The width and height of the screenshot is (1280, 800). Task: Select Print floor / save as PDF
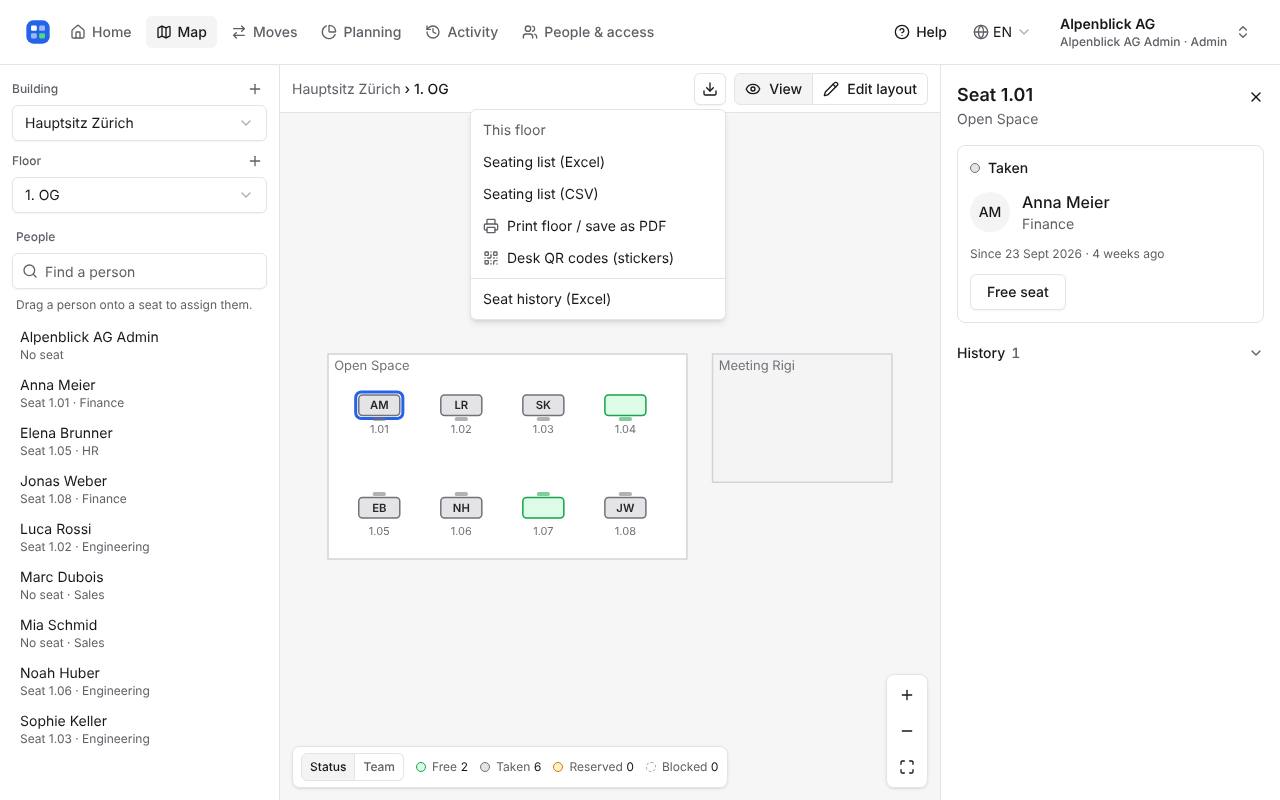598,226
